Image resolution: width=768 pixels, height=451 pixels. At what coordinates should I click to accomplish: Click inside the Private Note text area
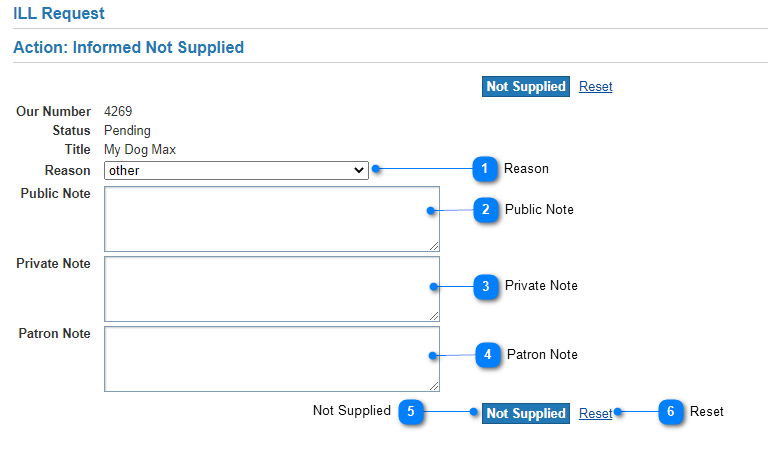(272, 289)
